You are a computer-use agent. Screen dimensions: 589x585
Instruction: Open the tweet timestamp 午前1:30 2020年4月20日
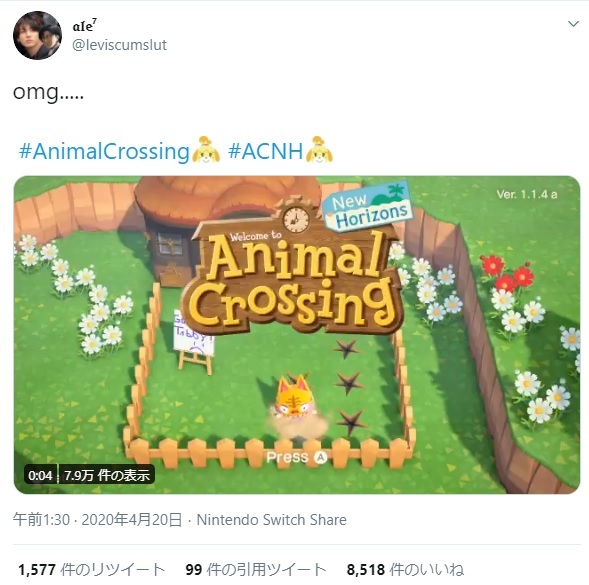tap(97, 520)
